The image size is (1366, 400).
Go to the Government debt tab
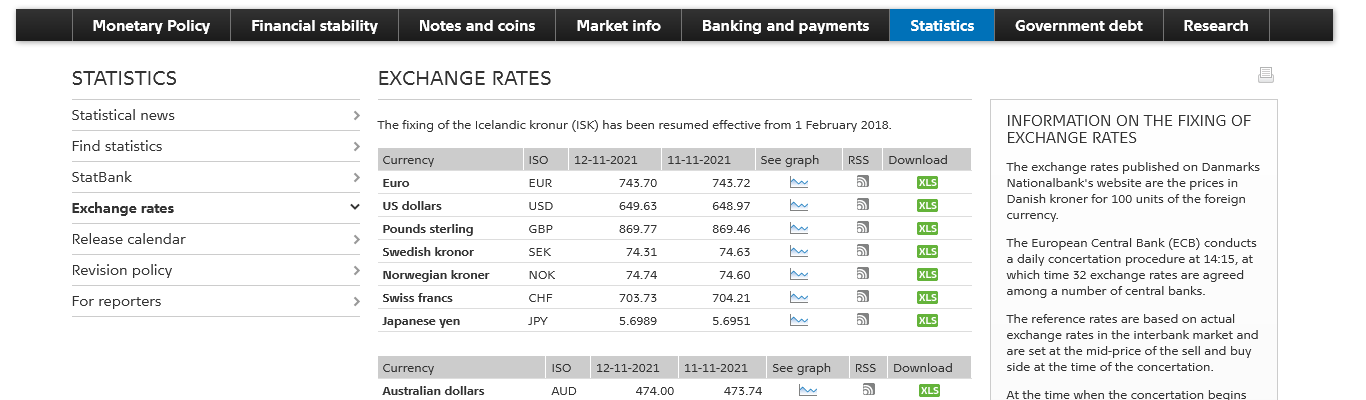point(1078,26)
